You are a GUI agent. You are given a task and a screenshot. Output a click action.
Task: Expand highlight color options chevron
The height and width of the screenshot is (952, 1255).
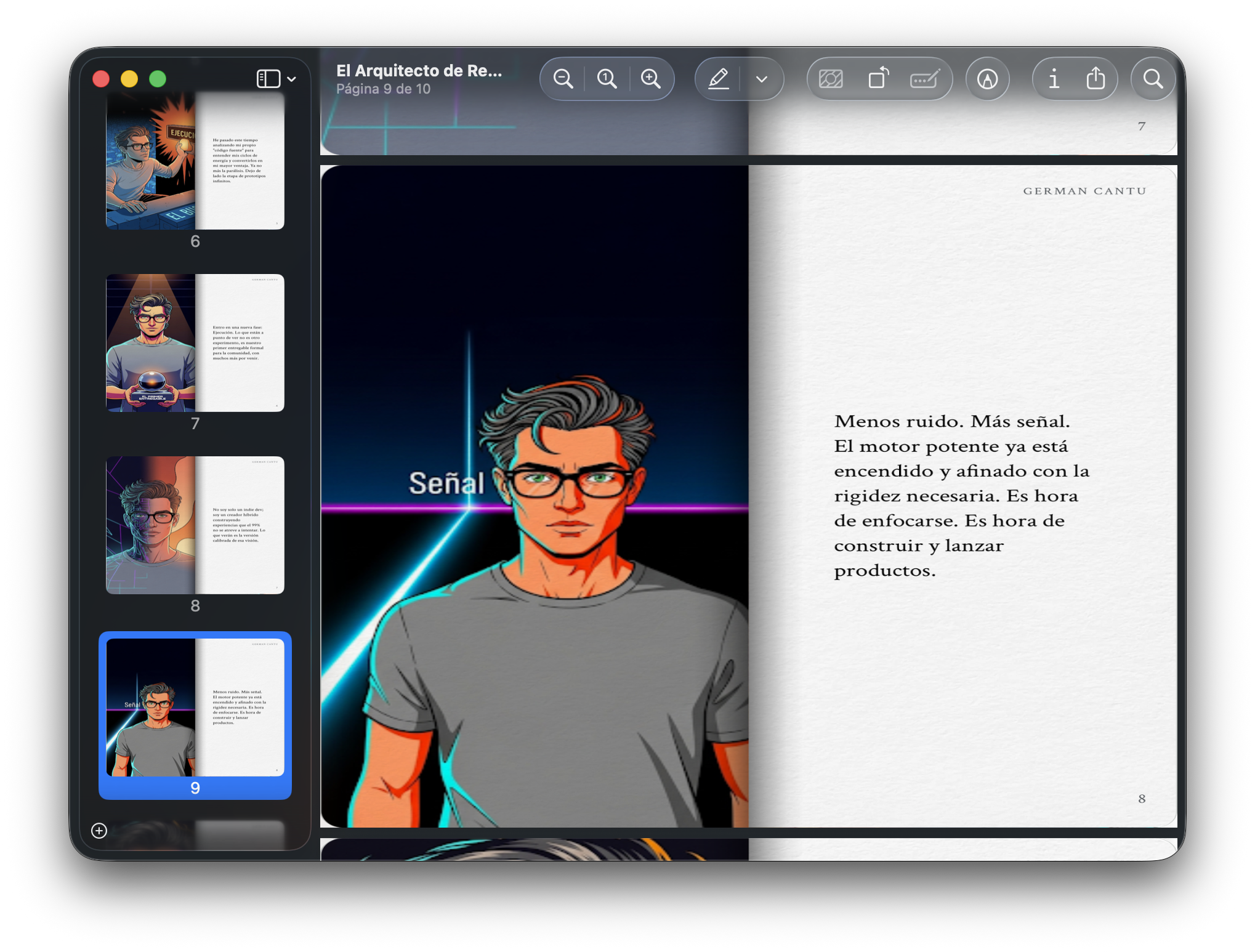coord(762,79)
